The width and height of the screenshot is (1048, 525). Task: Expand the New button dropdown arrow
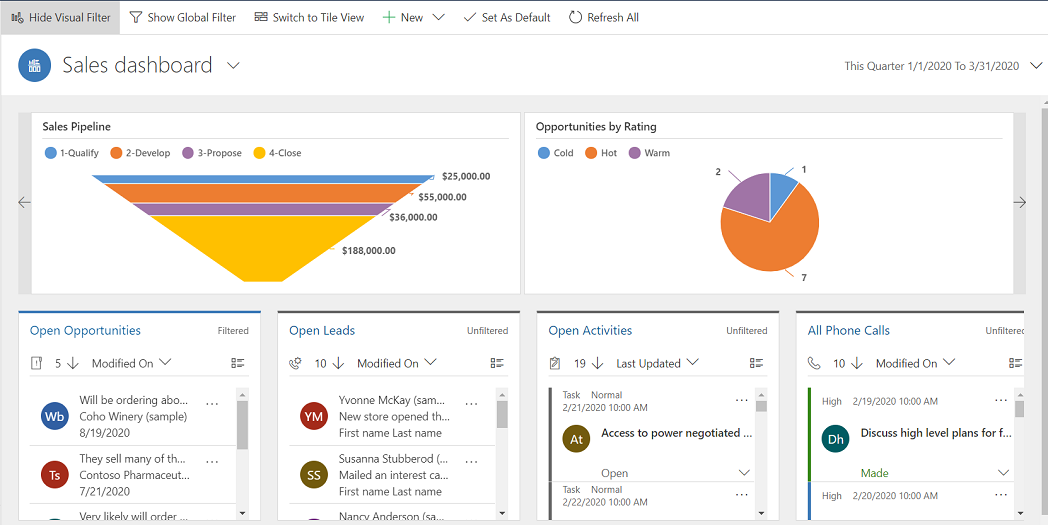coord(438,17)
